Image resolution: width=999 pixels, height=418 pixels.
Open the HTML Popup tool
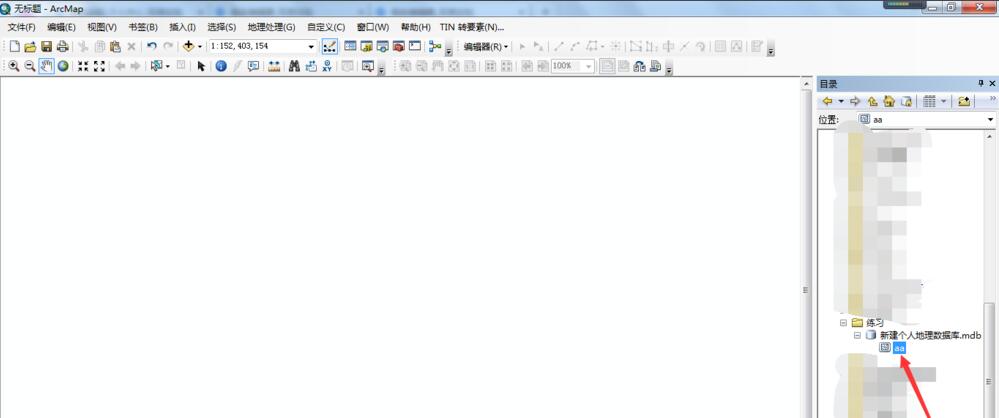point(254,66)
